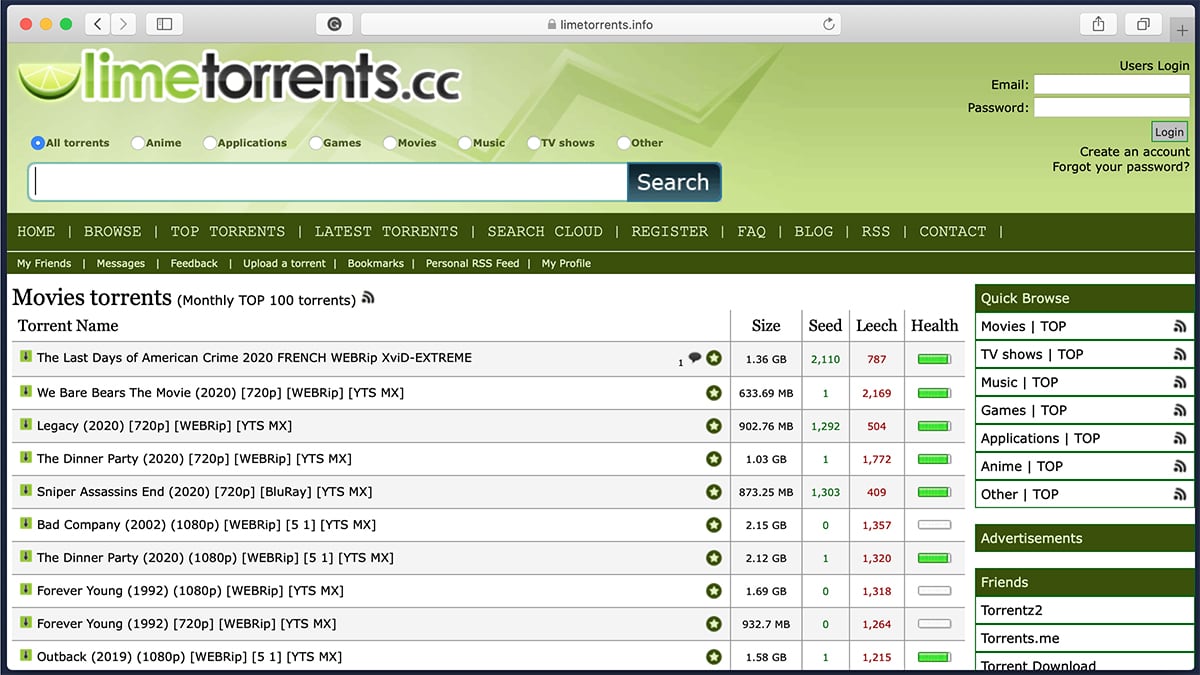The image size is (1200, 675).
Task: Open the Torrents.me link under Friends
Action: (1020, 638)
